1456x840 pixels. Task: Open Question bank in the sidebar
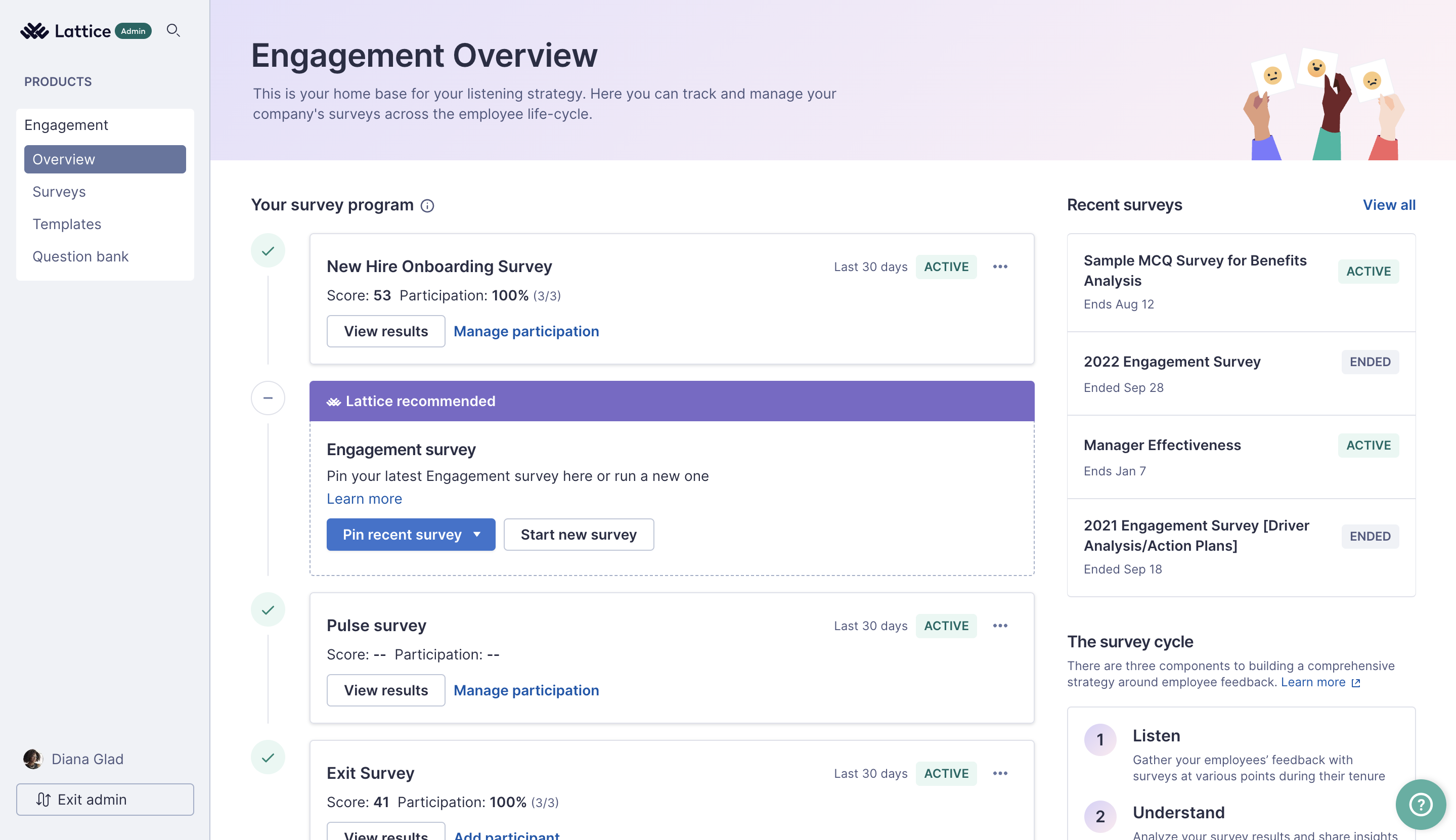point(80,256)
